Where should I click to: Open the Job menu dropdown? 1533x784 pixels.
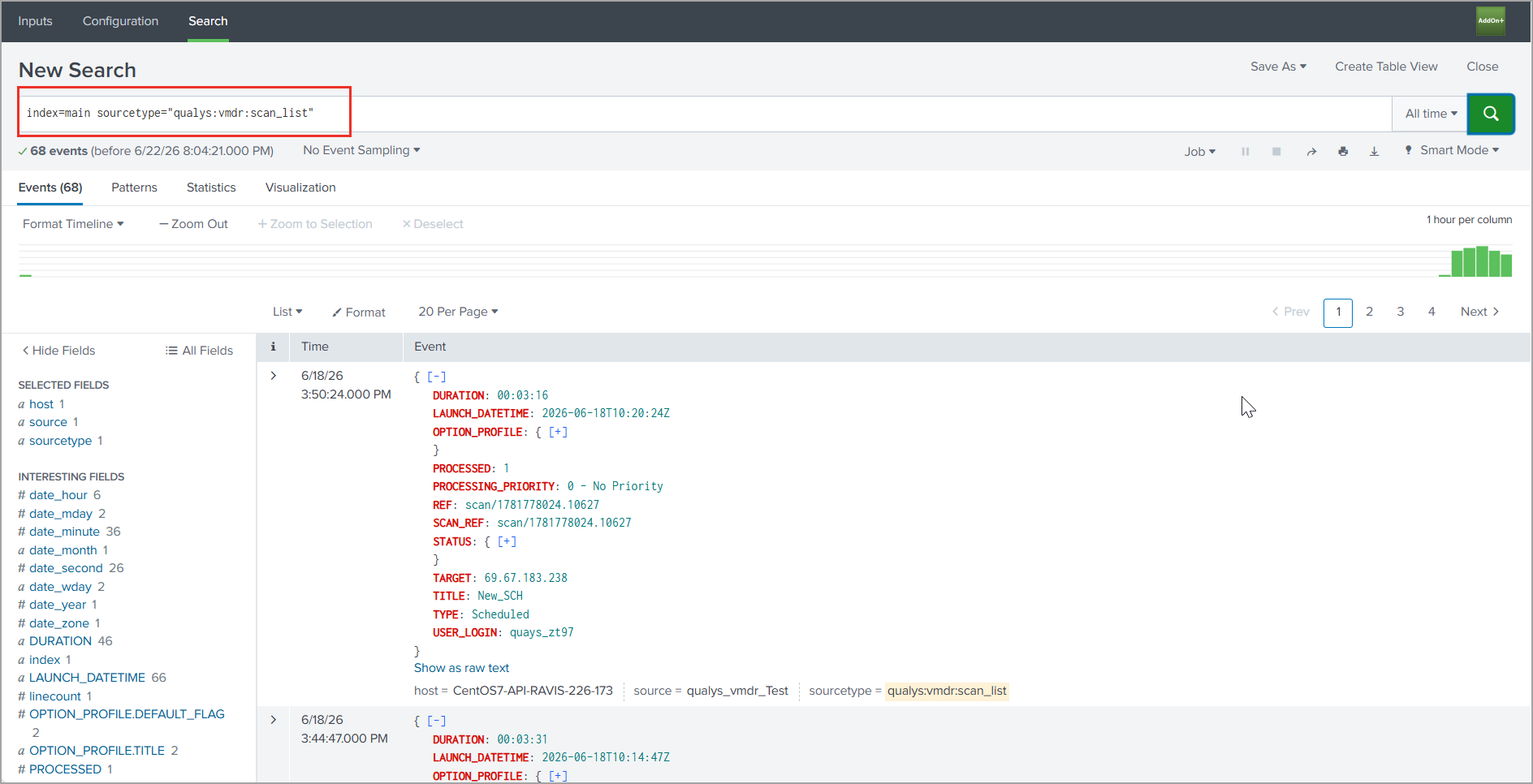[x=1199, y=152]
